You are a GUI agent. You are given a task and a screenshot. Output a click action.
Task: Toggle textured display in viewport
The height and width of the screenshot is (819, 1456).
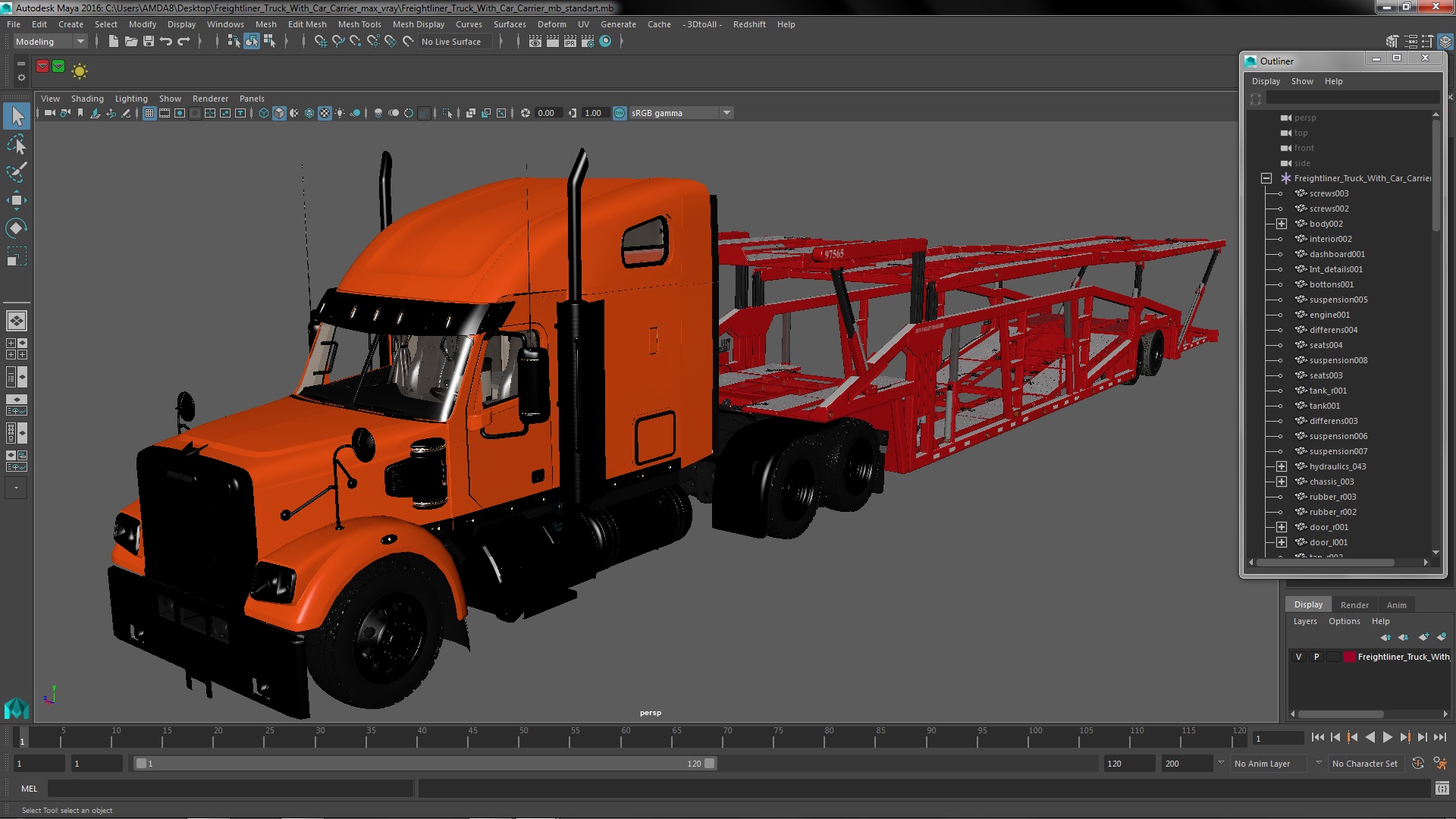pos(325,113)
